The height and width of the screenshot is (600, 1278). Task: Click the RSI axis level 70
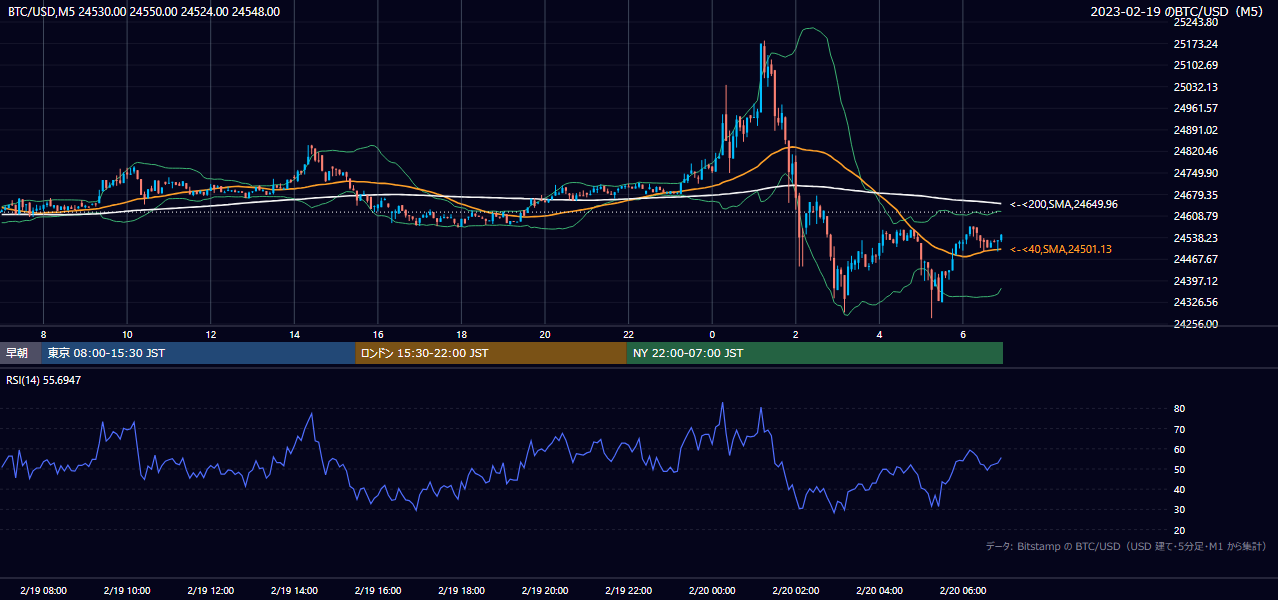tap(1180, 429)
